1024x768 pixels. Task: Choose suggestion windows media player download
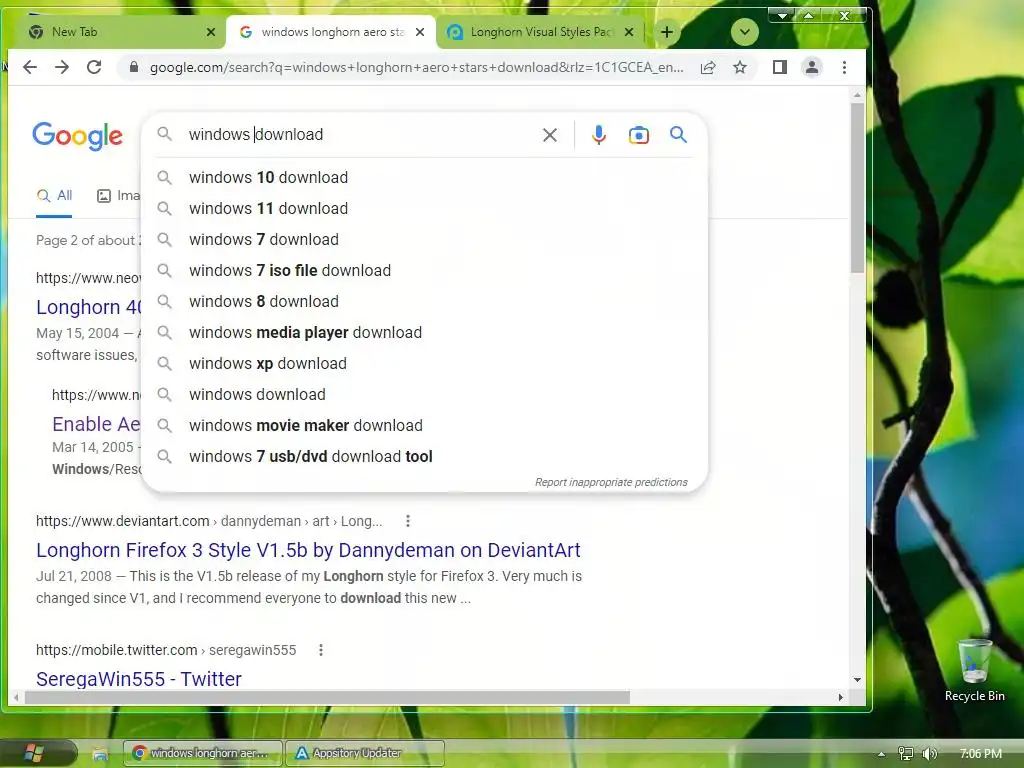click(424, 332)
